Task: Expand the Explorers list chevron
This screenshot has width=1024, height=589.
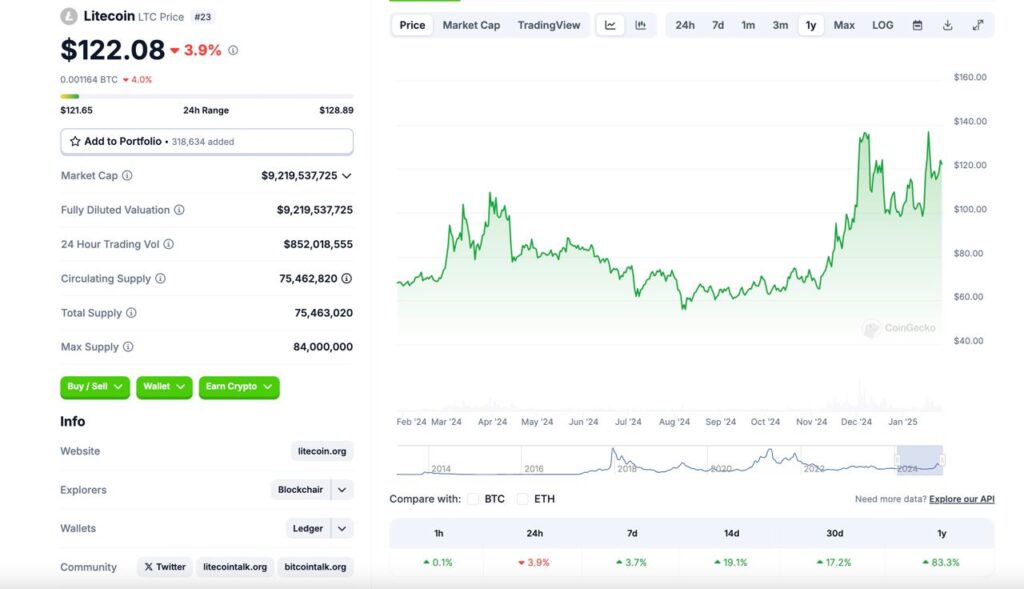Action: click(x=342, y=490)
